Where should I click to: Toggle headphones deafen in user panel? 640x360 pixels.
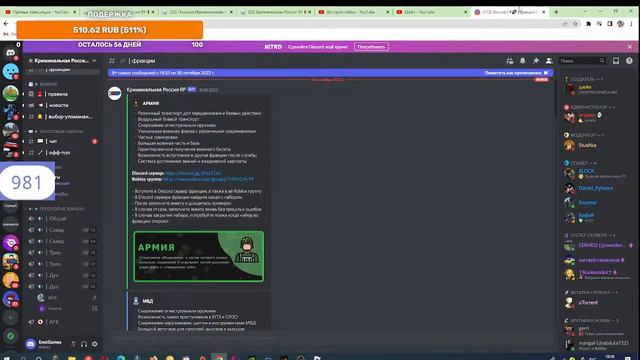(x=84, y=344)
